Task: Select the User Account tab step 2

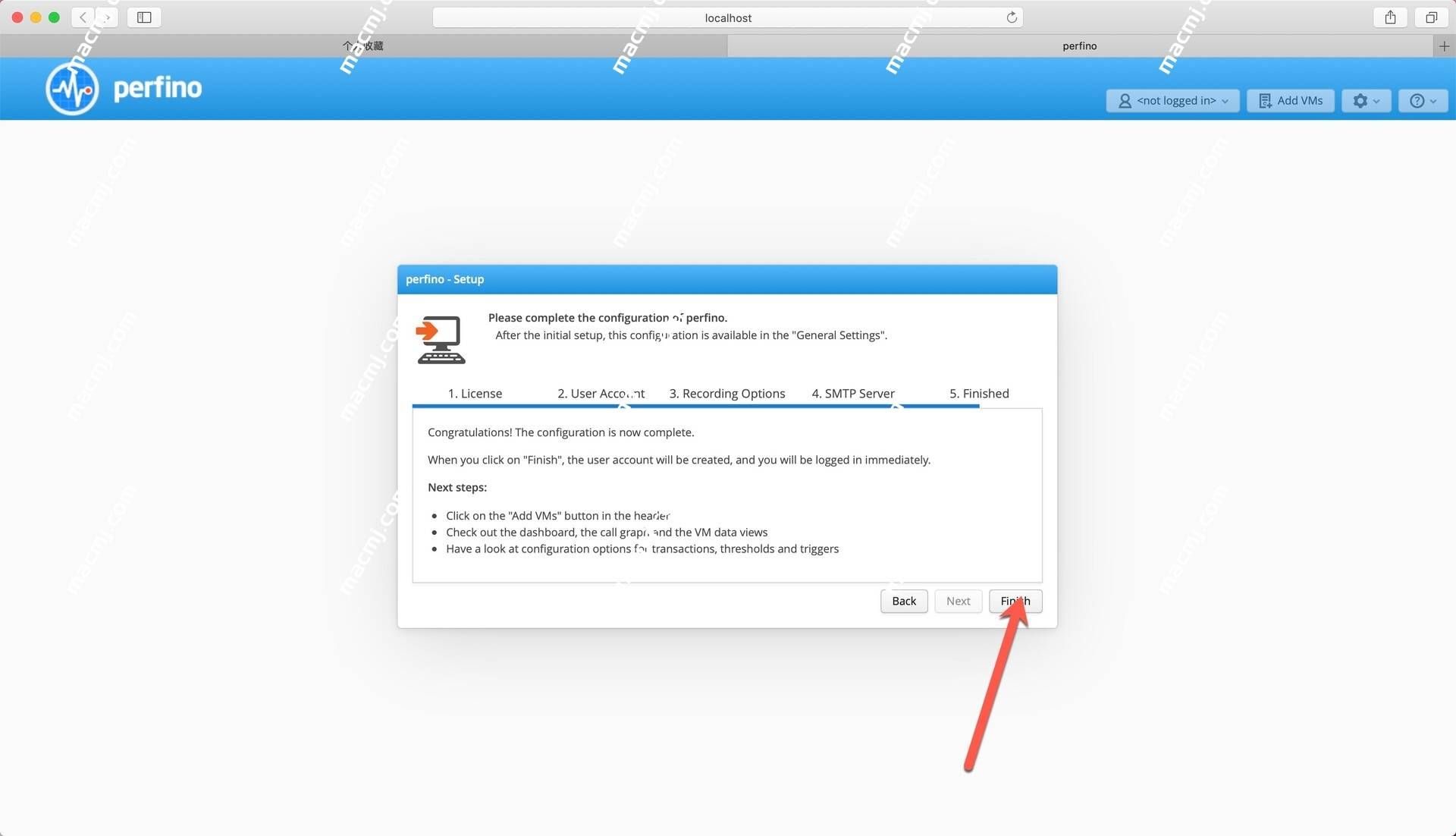Action: (601, 393)
